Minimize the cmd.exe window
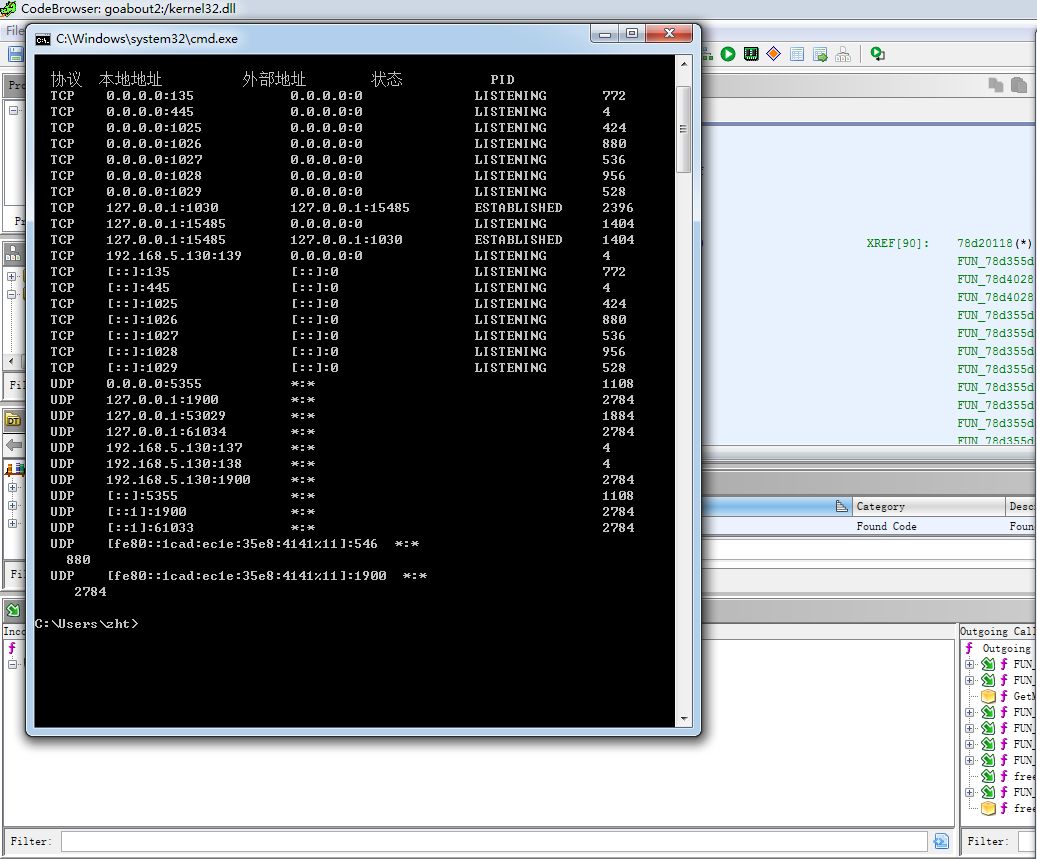The width and height of the screenshot is (1037, 859). point(605,34)
